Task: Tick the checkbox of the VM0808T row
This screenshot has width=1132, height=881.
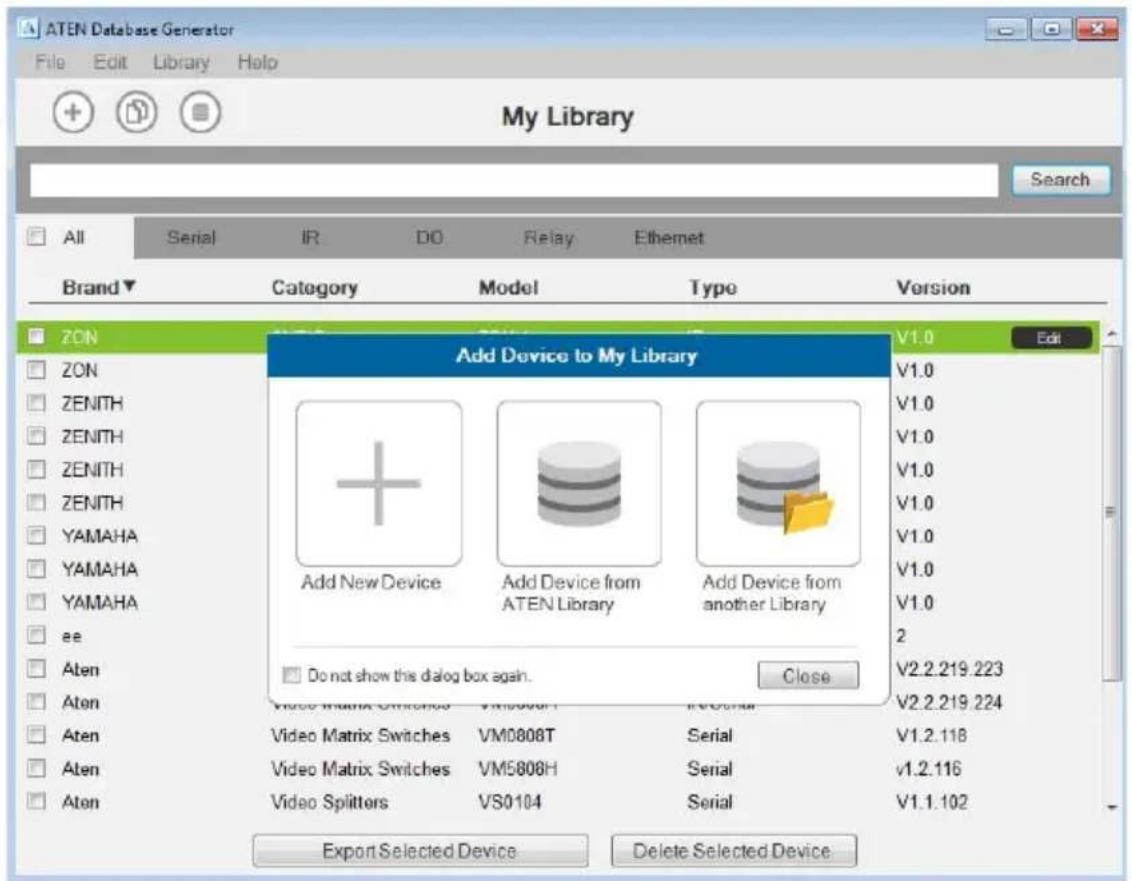Action: click(36, 735)
